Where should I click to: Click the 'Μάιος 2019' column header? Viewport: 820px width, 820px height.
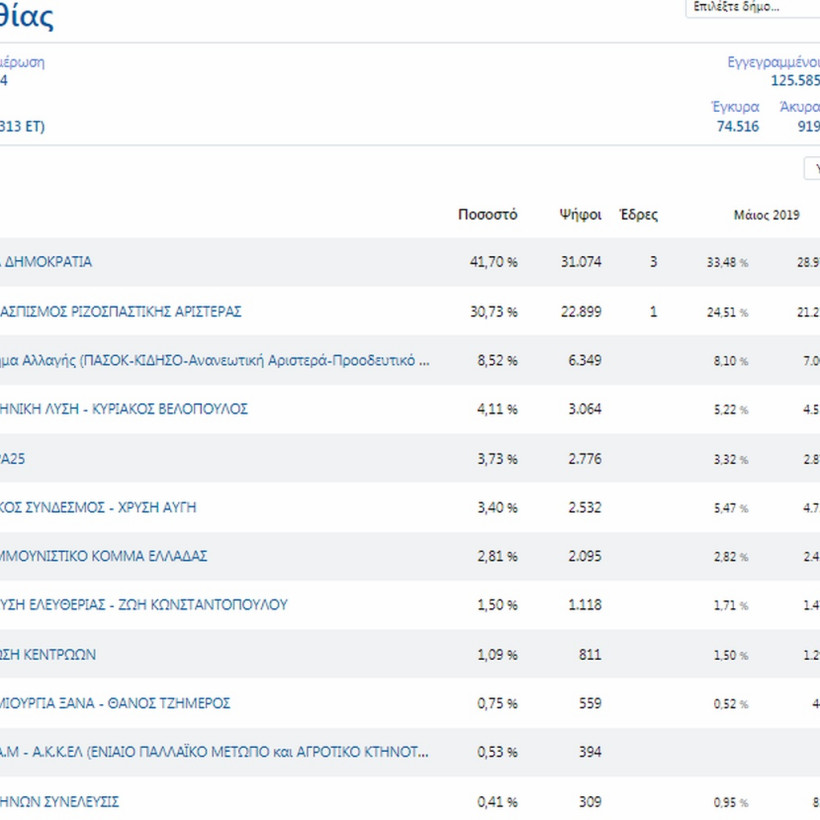(767, 215)
